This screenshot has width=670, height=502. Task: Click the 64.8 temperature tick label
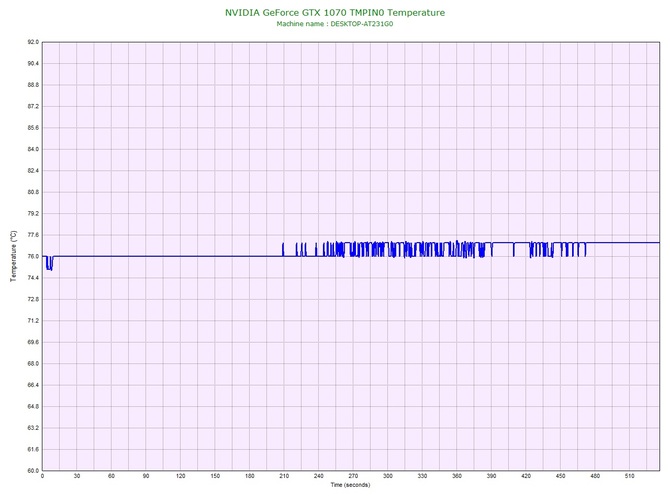pos(33,407)
